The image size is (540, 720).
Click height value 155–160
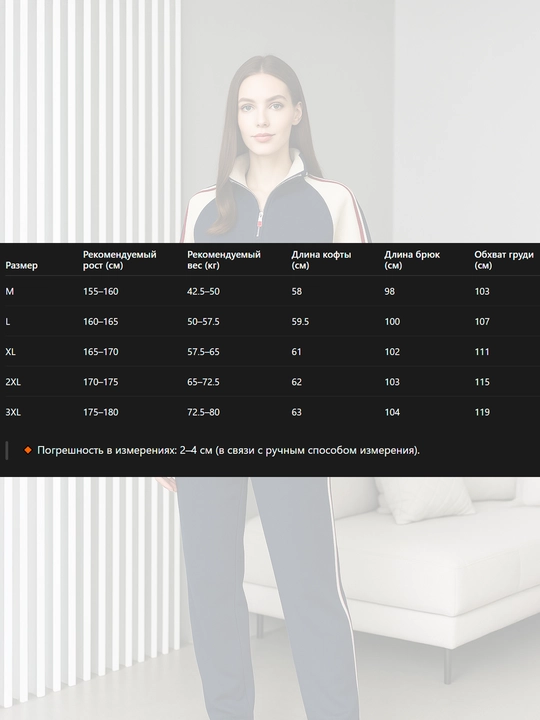point(101,291)
